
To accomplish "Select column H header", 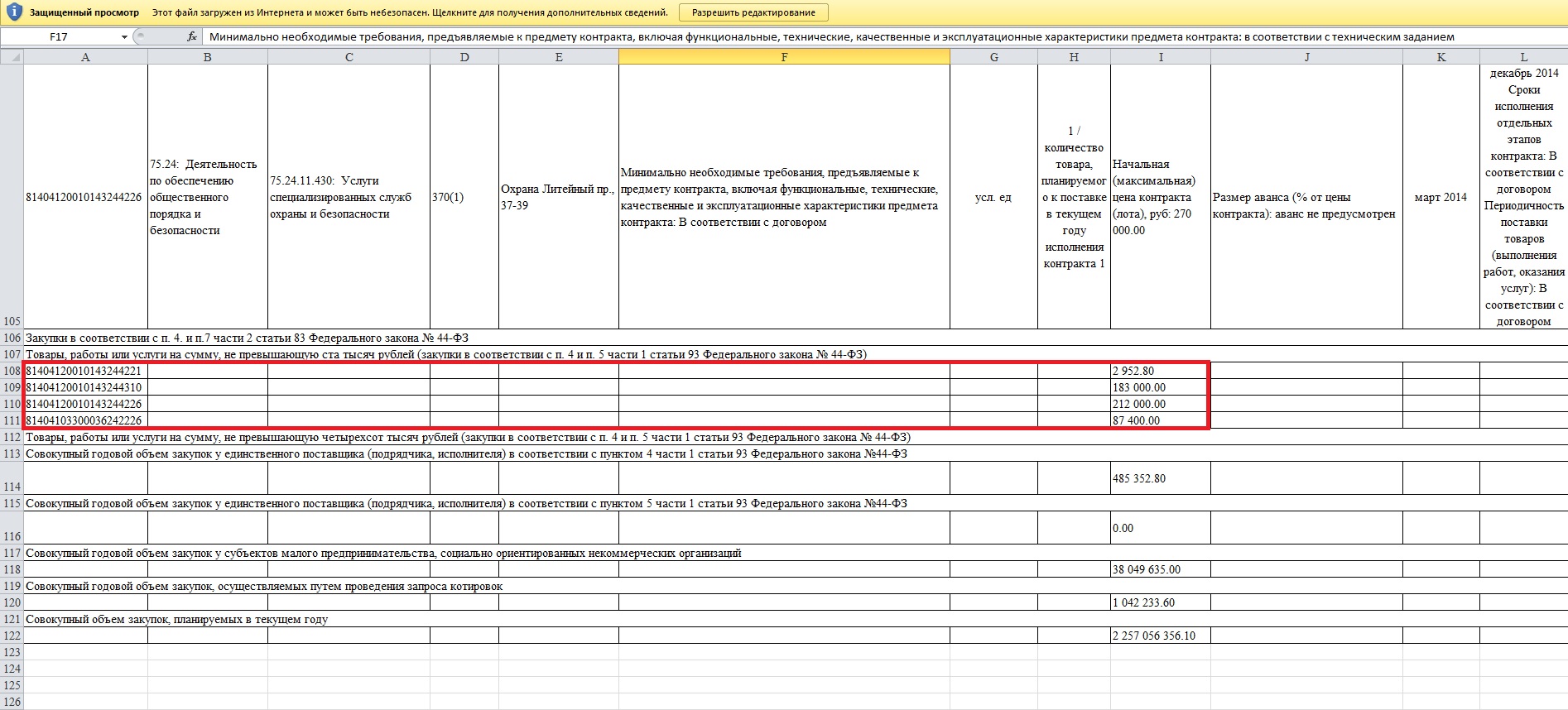I will (x=1074, y=57).
